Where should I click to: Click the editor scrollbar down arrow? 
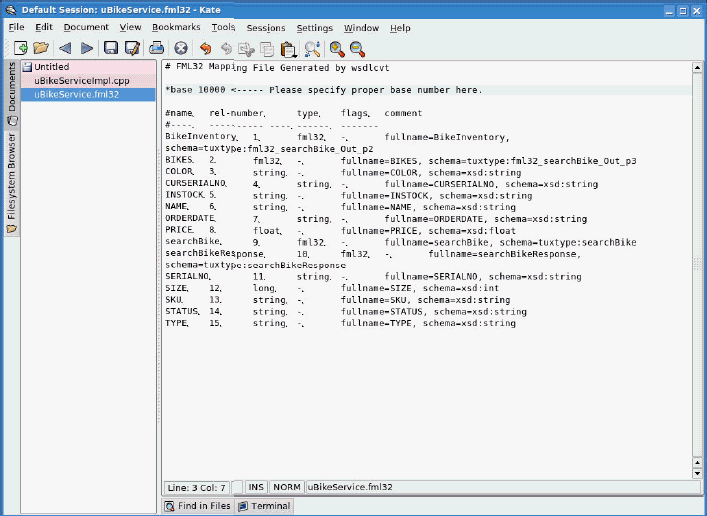point(696,472)
